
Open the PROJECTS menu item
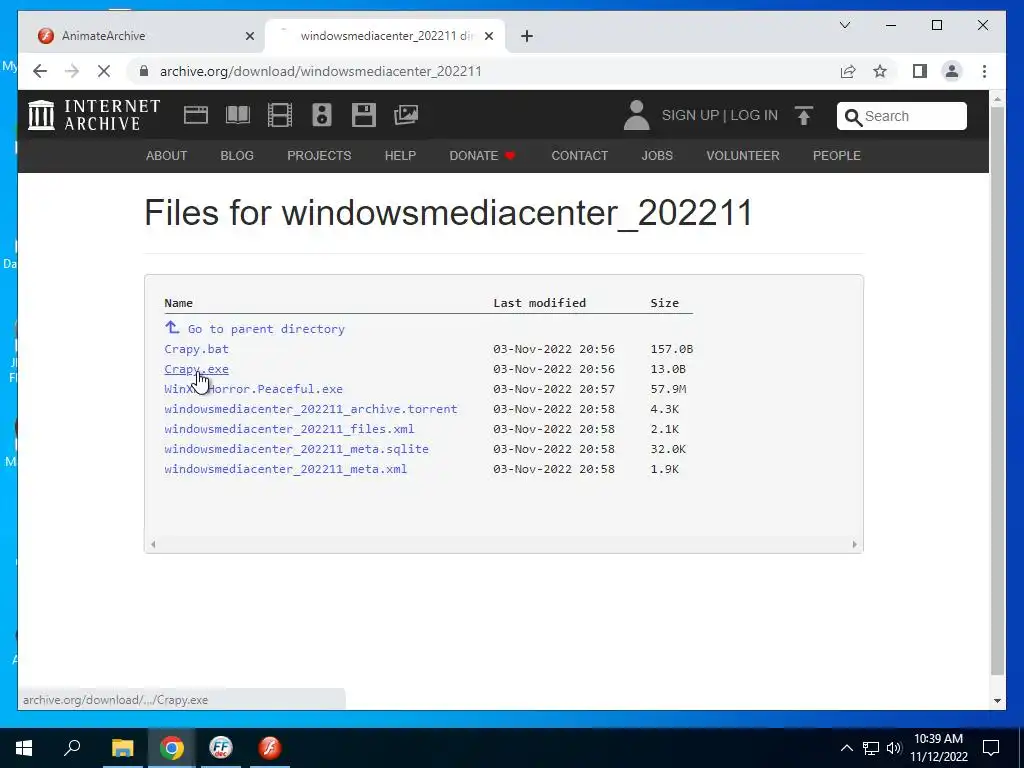tap(319, 155)
